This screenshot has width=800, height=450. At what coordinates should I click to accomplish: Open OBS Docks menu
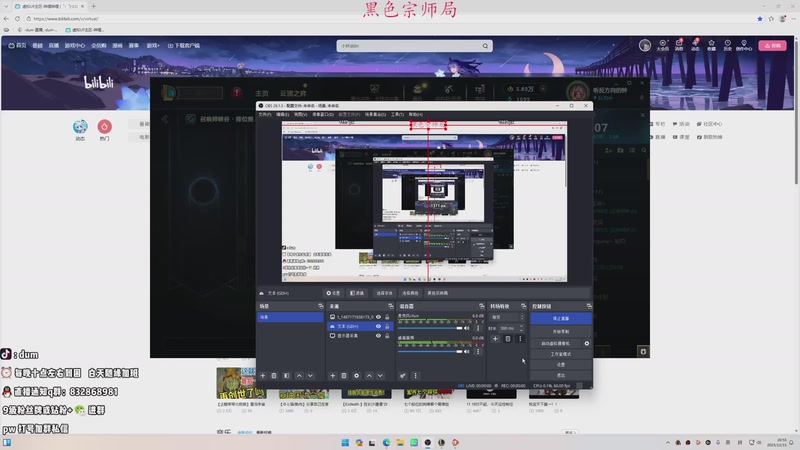[x=322, y=114]
